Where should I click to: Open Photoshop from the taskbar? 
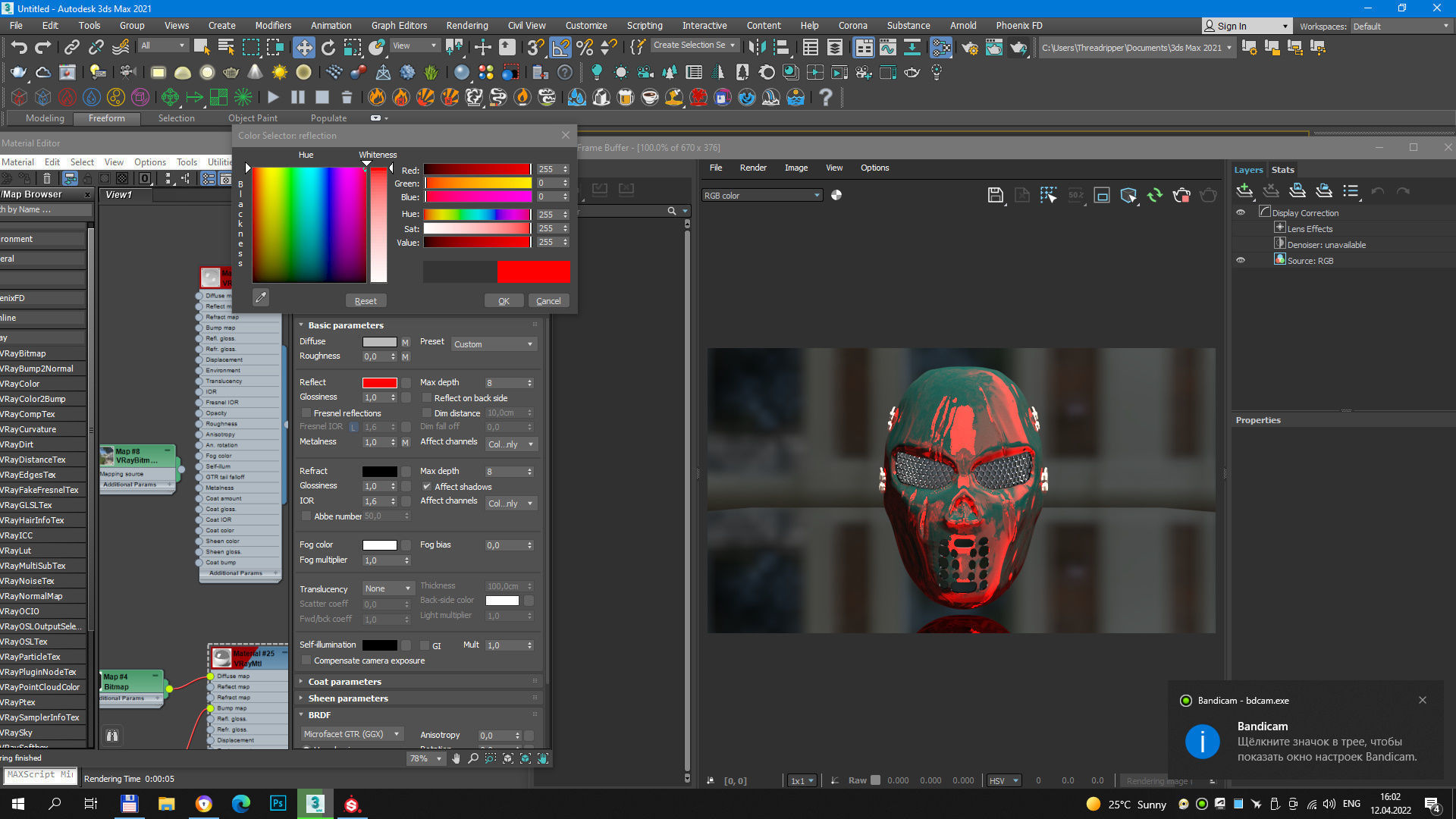278,804
